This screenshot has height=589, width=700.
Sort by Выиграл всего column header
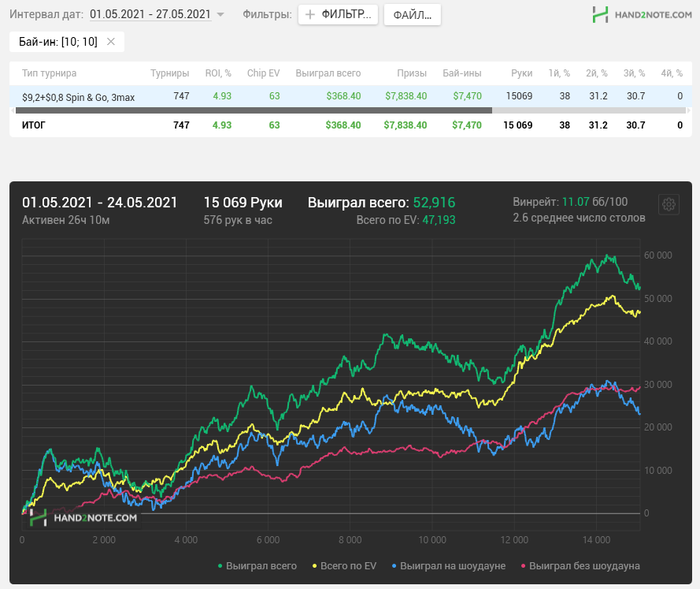click(x=328, y=73)
